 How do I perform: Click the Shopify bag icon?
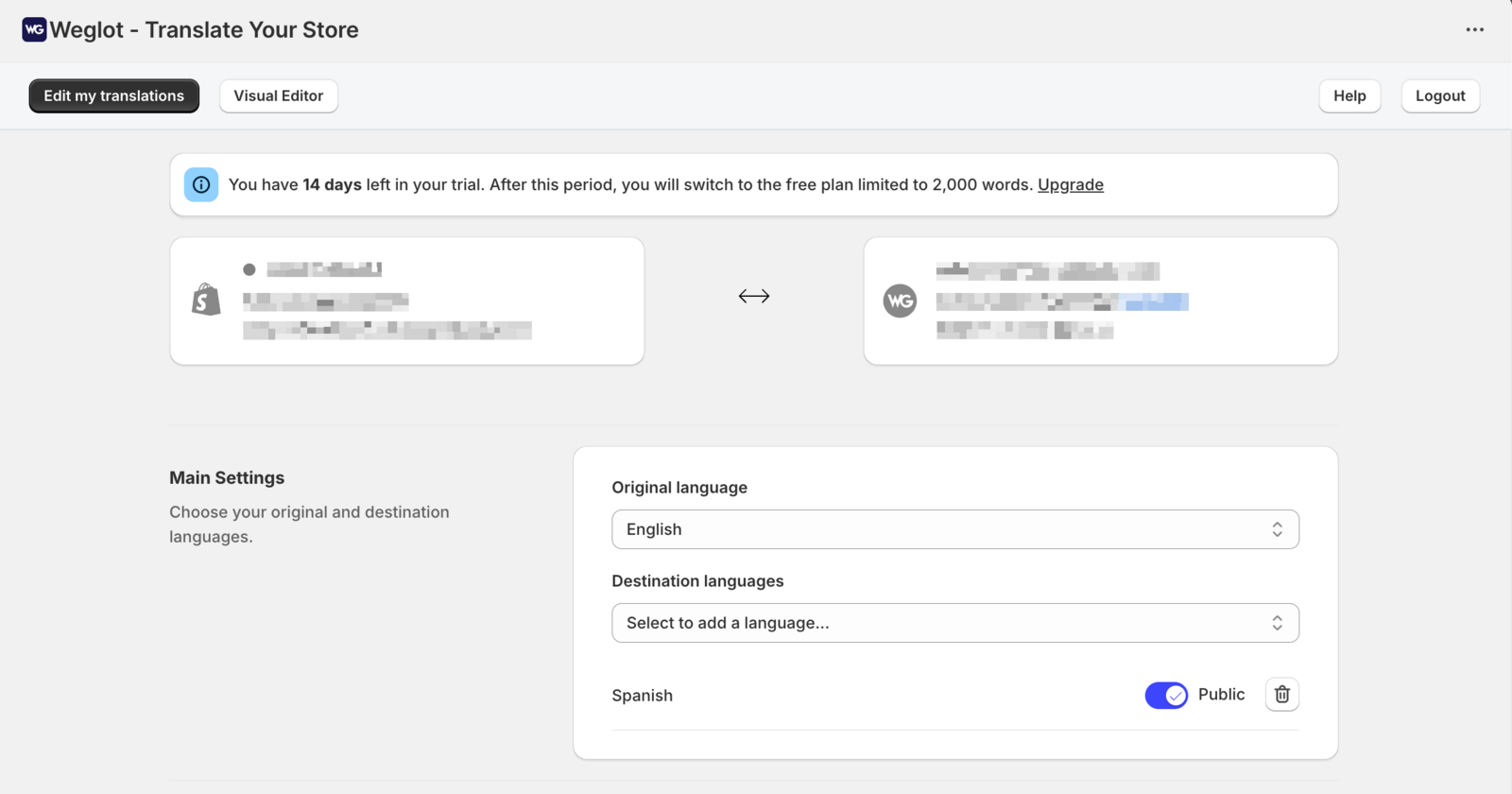pyautogui.click(x=206, y=300)
